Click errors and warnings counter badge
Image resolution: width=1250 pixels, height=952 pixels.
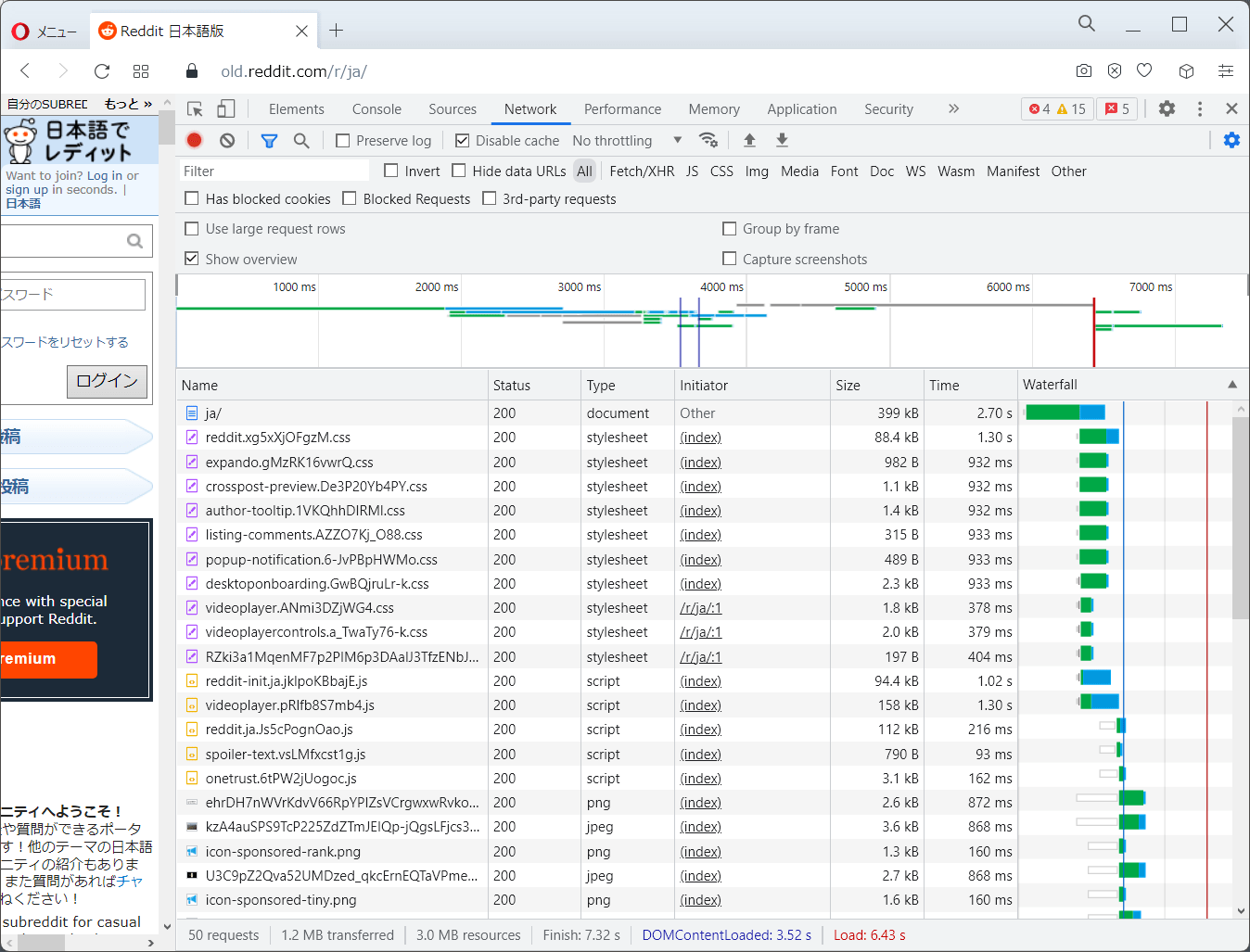(1057, 108)
